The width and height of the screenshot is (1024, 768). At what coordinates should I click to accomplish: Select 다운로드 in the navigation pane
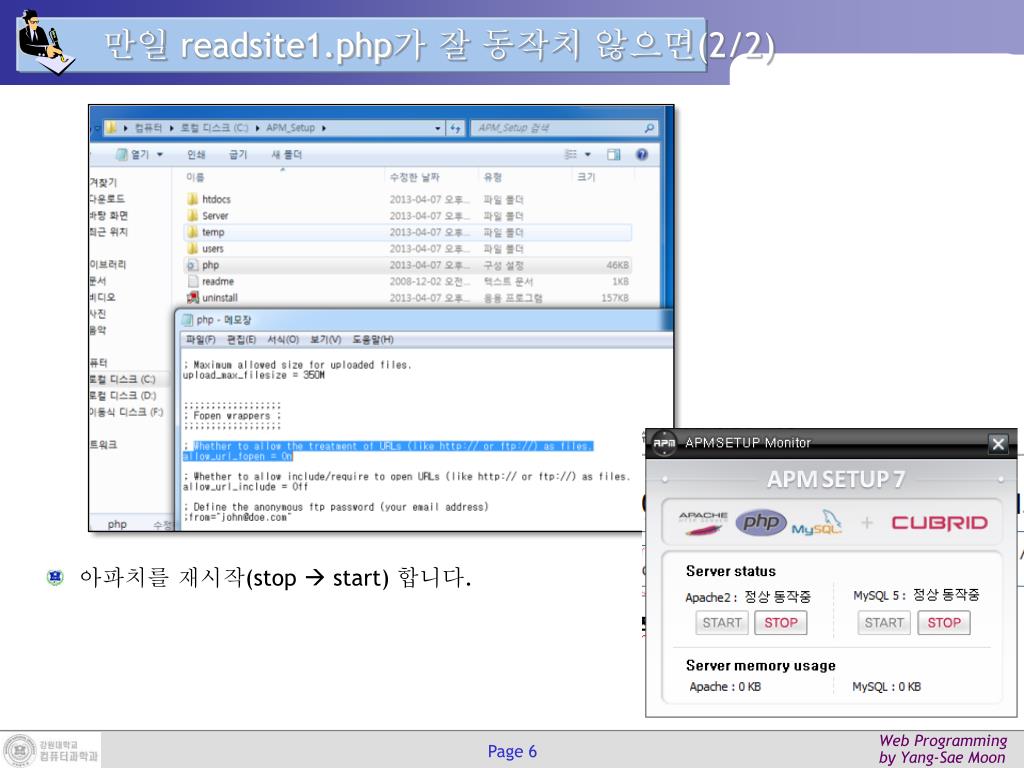[107, 199]
